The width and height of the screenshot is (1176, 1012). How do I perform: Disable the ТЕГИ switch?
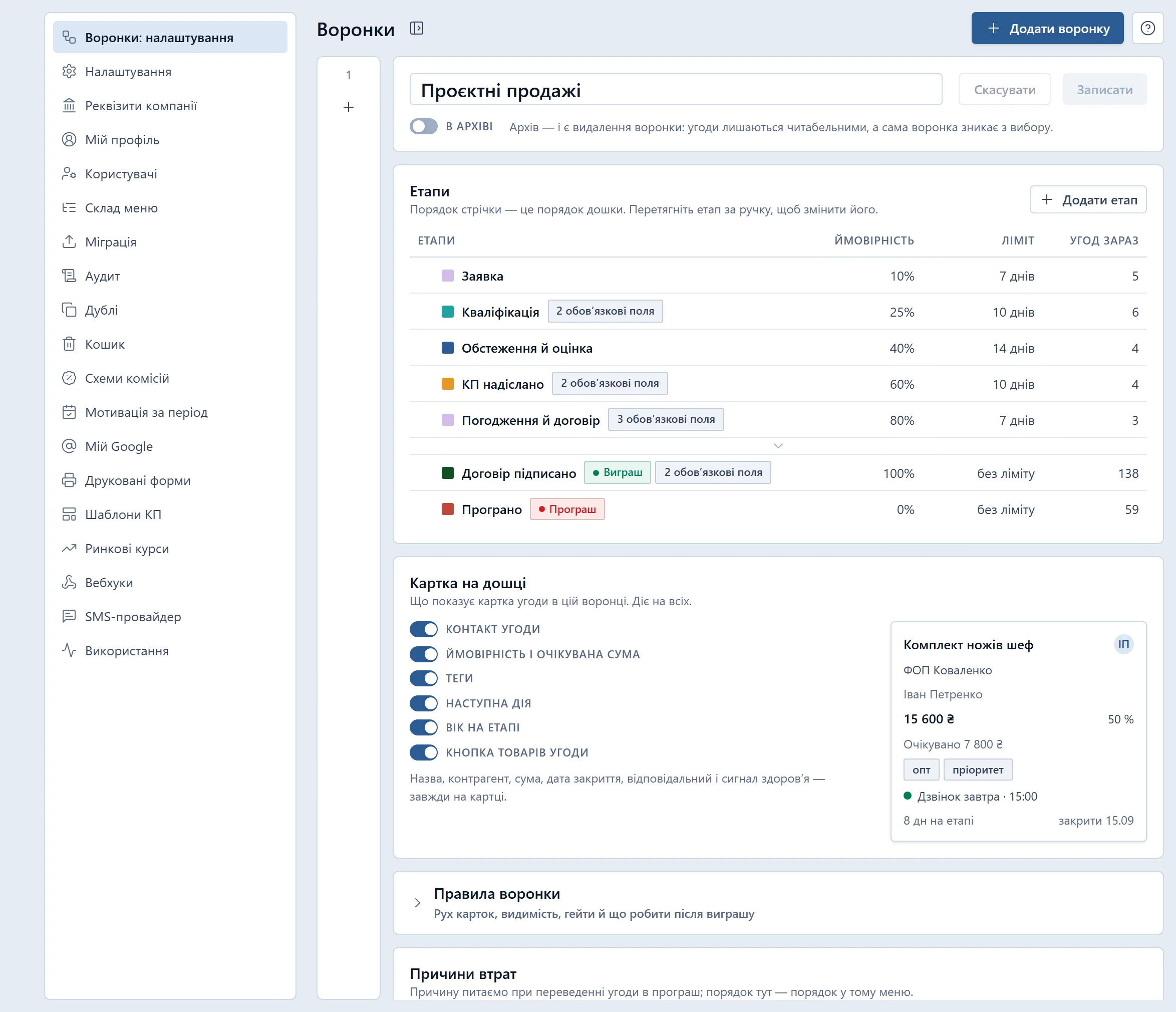(423, 678)
